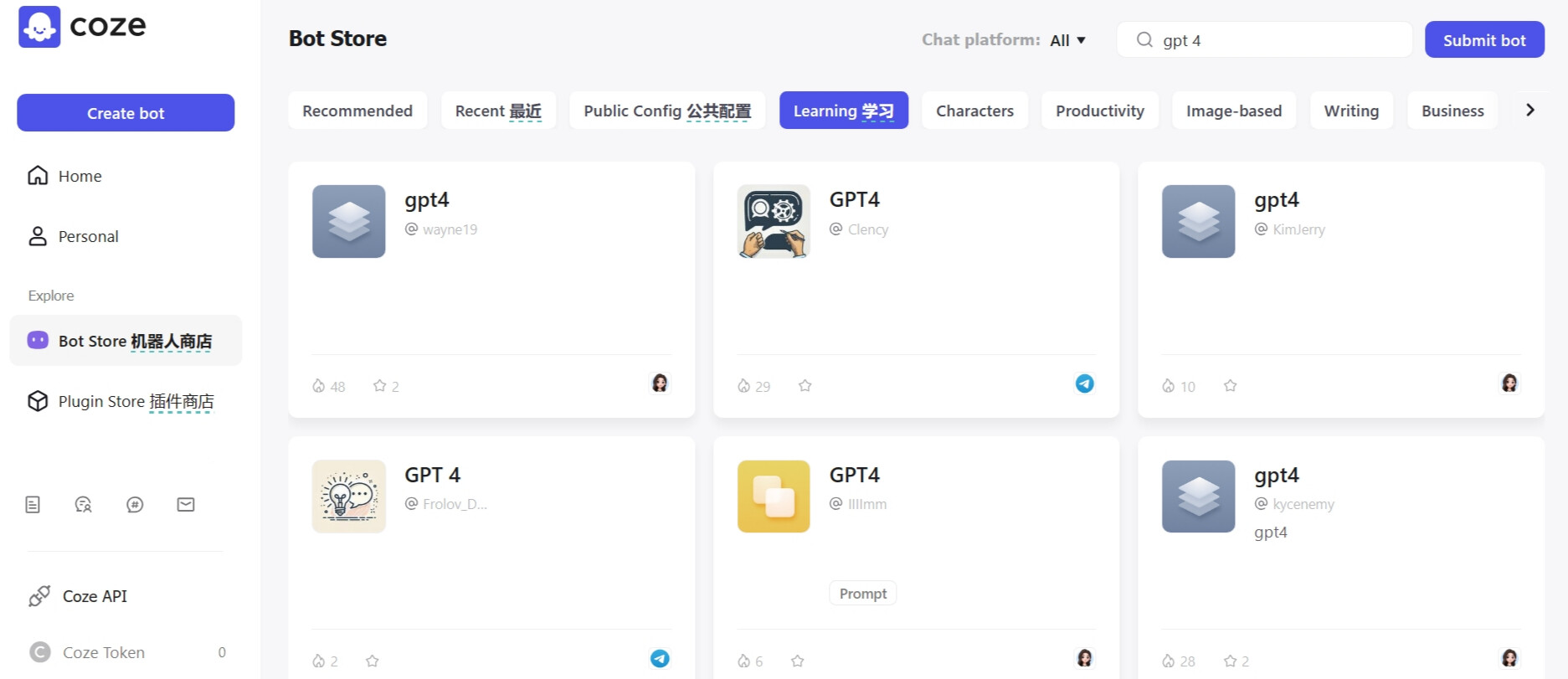Viewport: 1568px width, 679px height.
Task: Go to Home in sidebar
Action: click(x=126, y=176)
